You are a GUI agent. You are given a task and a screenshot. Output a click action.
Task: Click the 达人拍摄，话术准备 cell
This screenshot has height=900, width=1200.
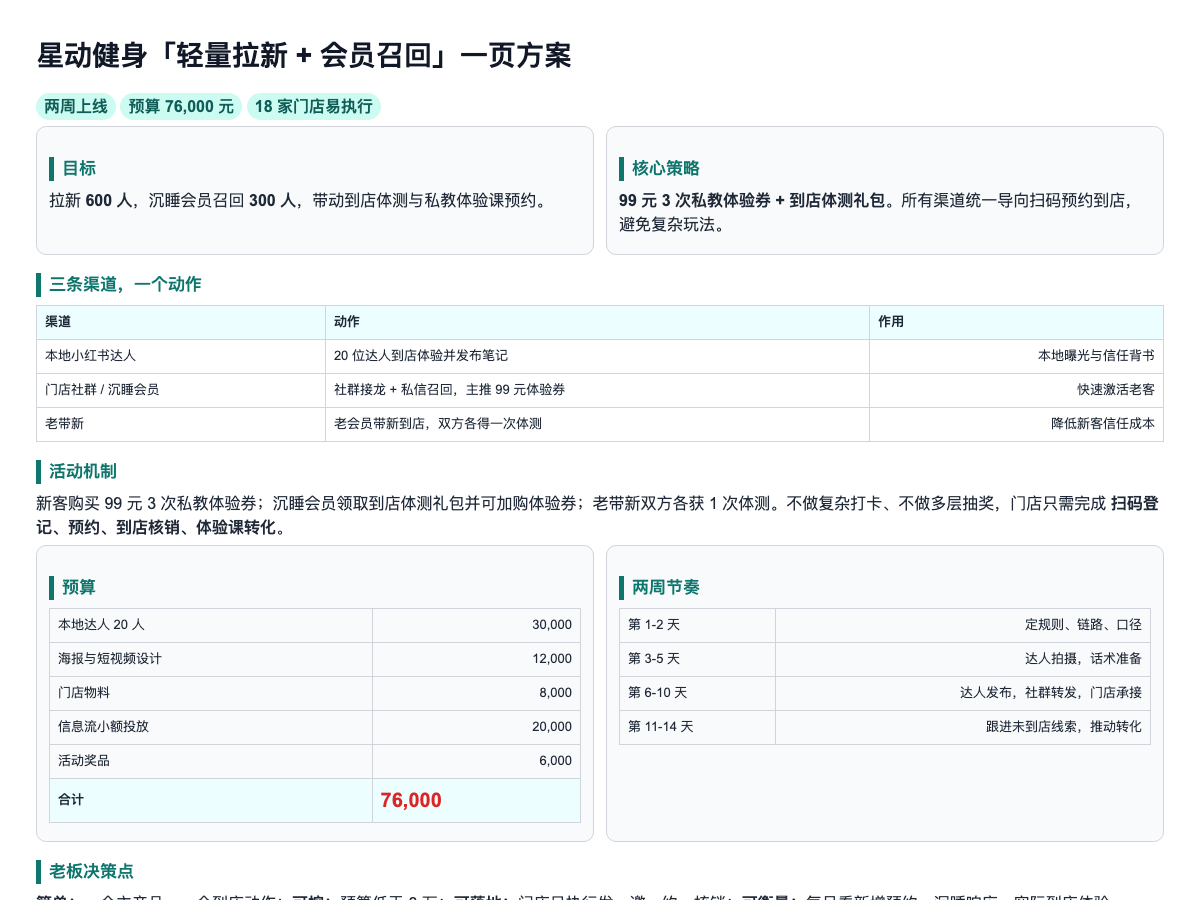963,659
